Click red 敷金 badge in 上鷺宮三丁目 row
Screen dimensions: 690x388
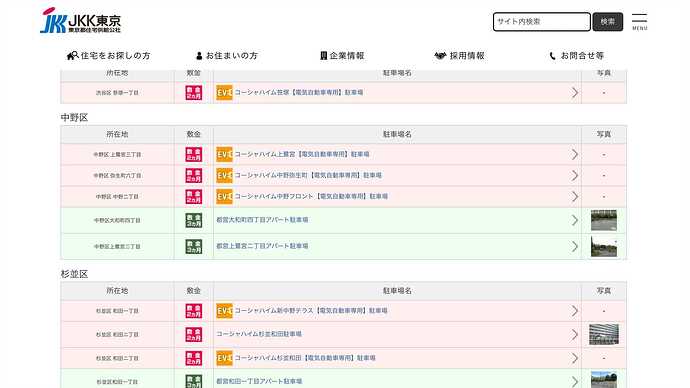point(194,154)
